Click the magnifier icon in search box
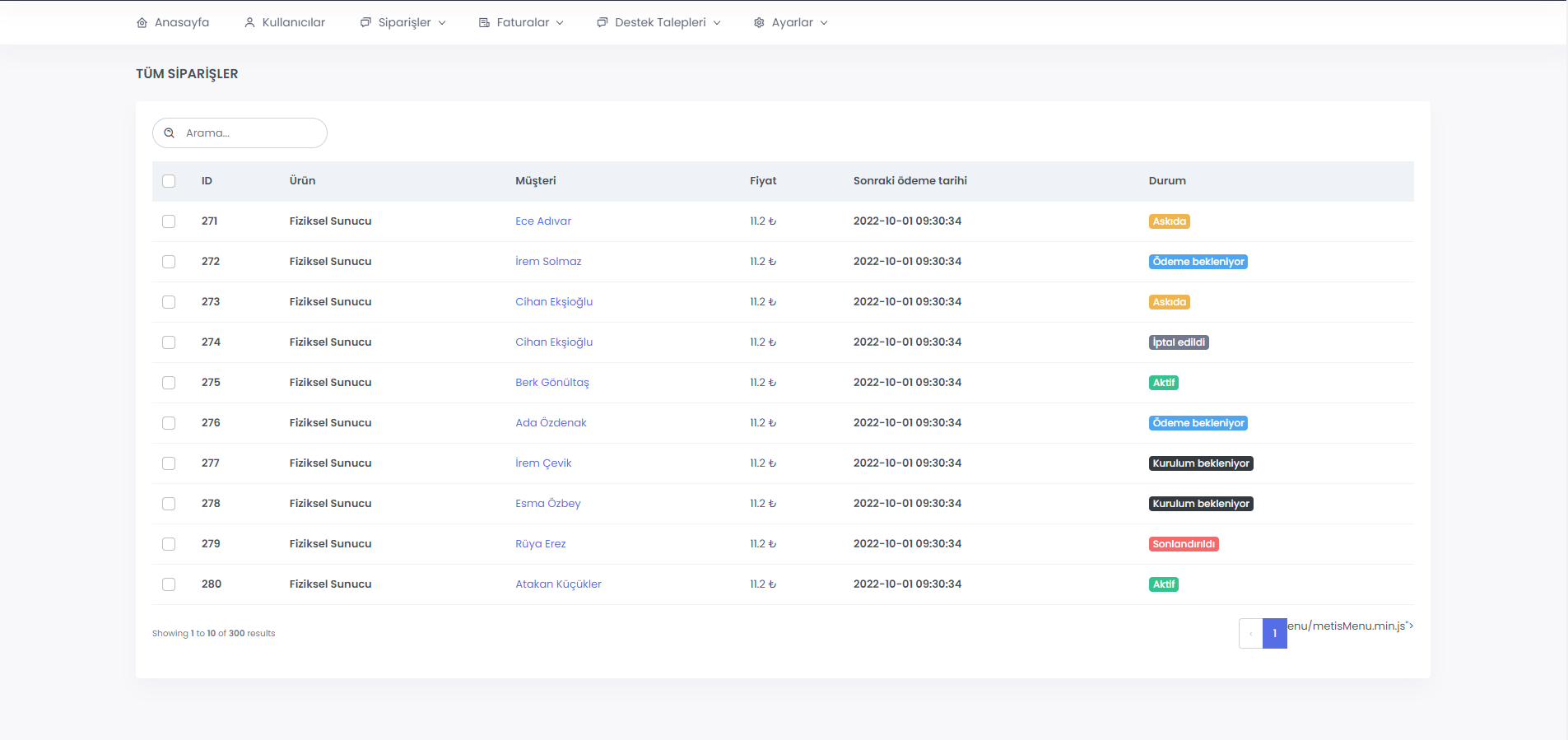Screen dimensions: 1568x740 (x=170, y=133)
